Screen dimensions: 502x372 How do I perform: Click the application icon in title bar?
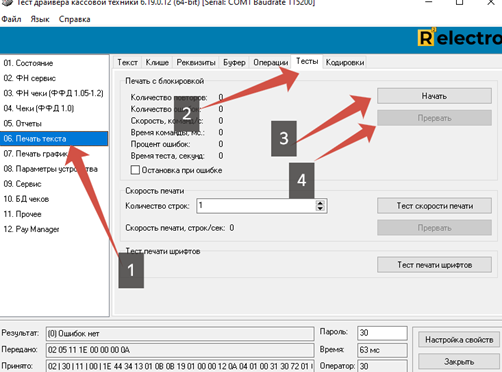pyautogui.click(x=7, y=3)
